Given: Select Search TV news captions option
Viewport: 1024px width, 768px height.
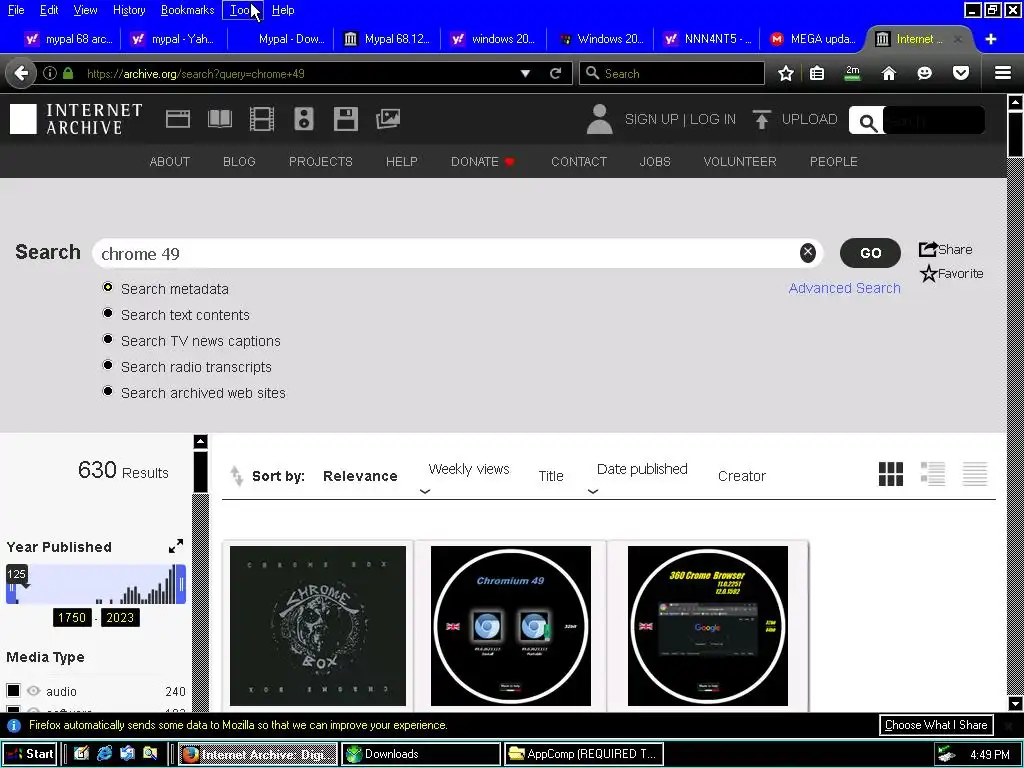Looking at the screenshot, I should point(108,340).
